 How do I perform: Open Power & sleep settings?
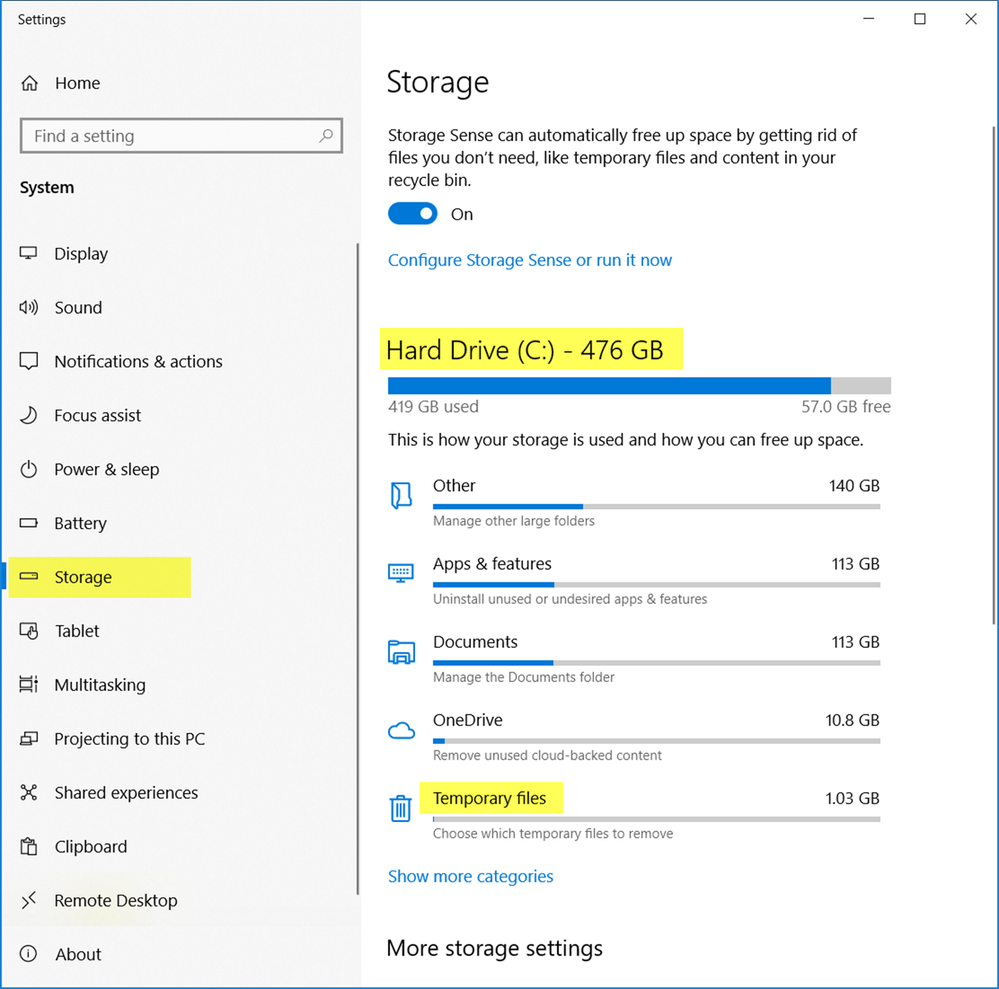(106, 470)
